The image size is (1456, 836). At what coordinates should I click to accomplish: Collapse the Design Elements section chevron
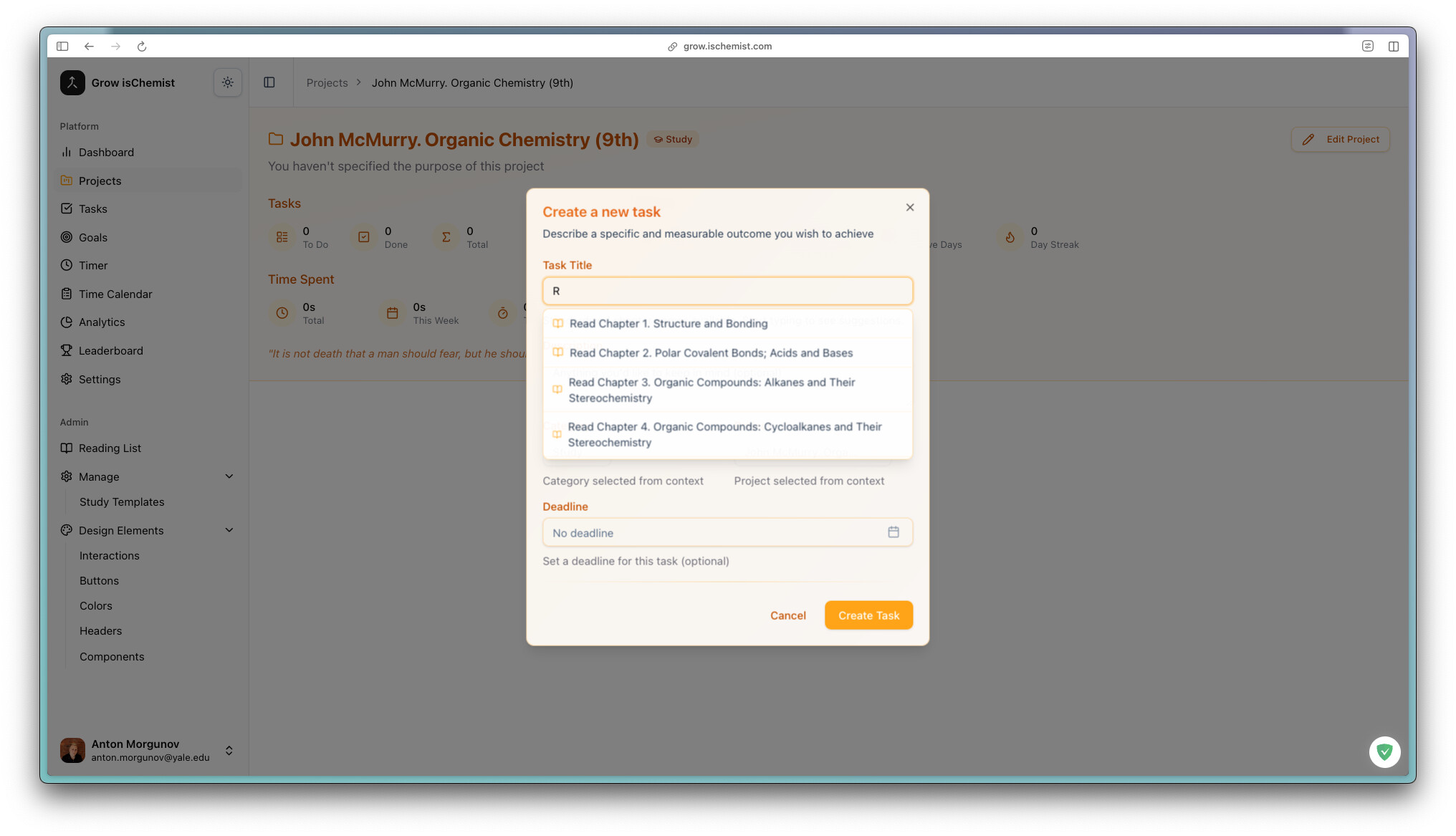[229, 530]
